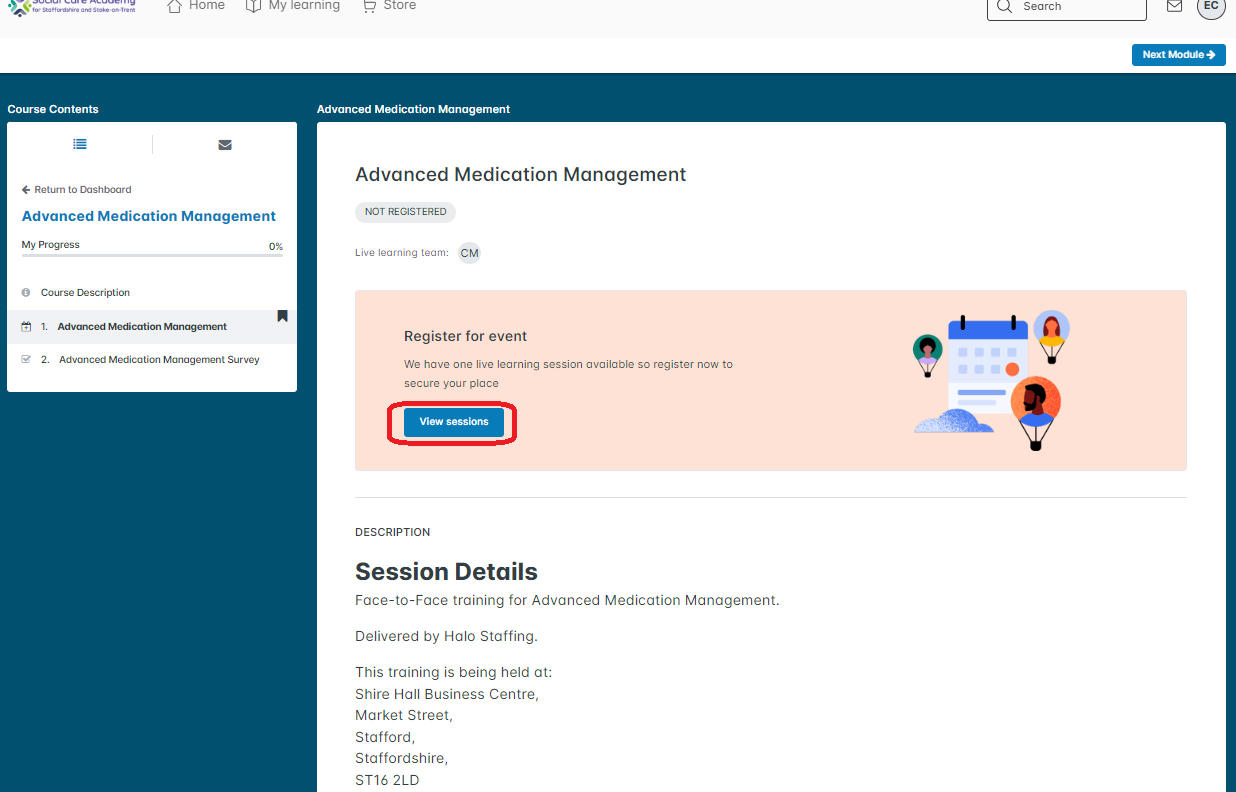Image resolution: width=1236 pixels, height=792 pixels.
Task: Click the bookmark icon on module 1
Action: coord(282,316)
